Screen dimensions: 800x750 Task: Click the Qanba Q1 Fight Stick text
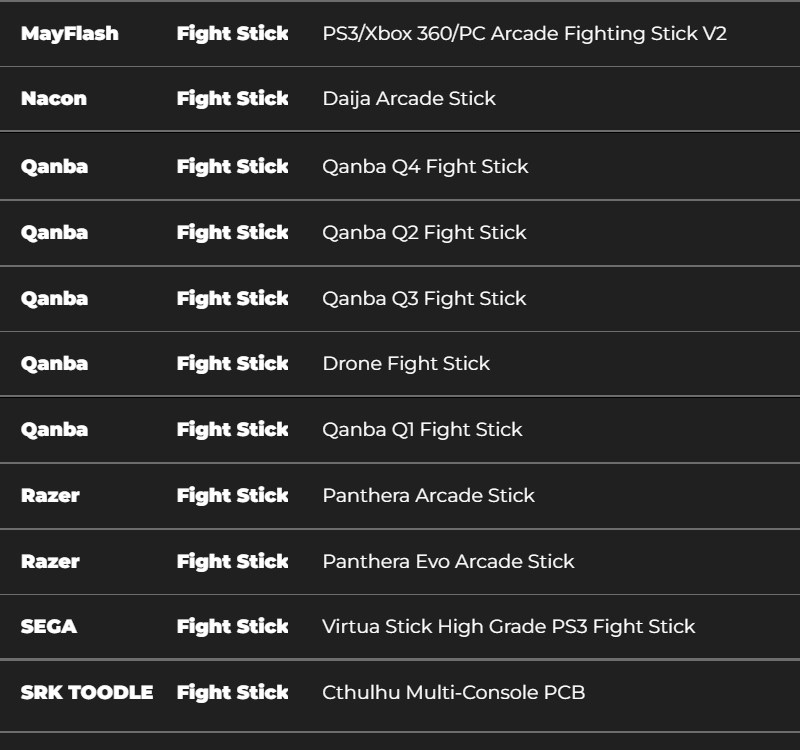pos(422,430)
